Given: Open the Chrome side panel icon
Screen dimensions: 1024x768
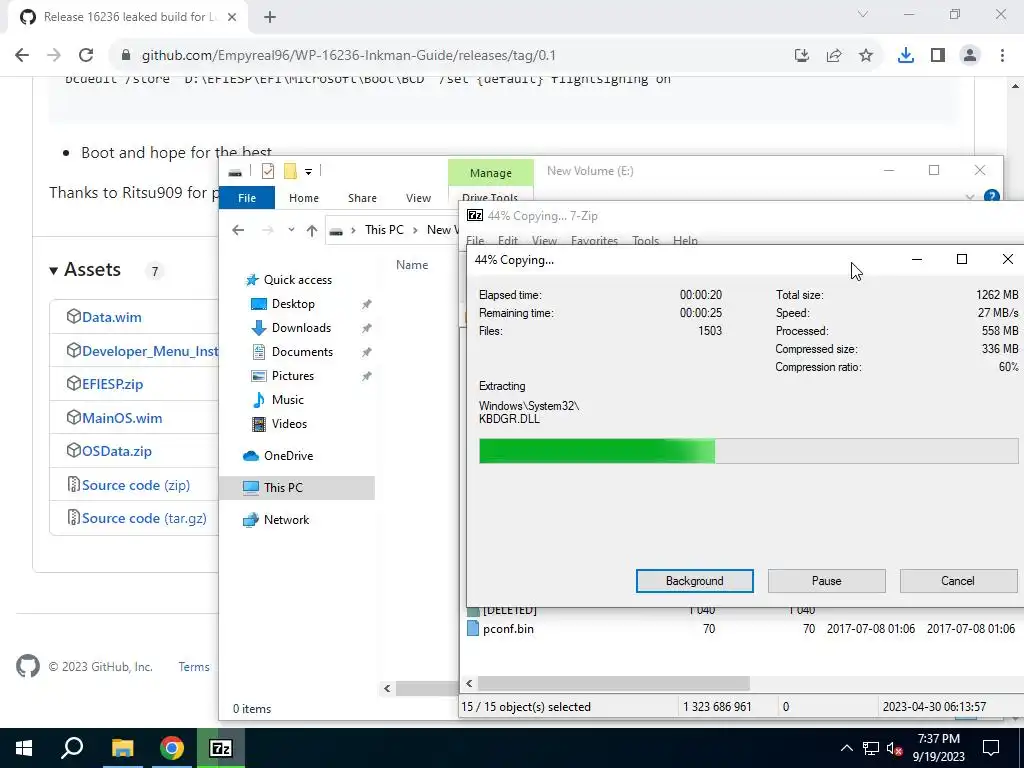Looking at the screenshot, I should click(x=938, y=56).
